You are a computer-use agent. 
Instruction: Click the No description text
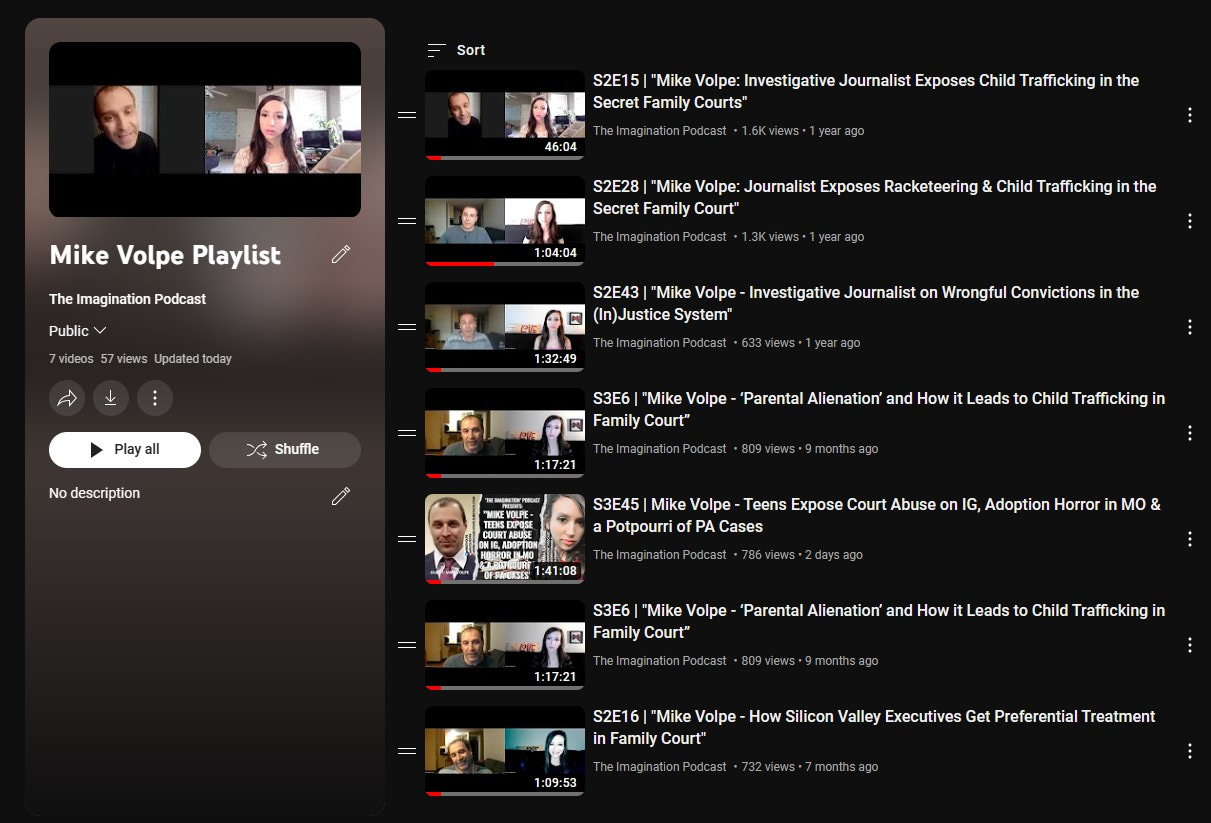(x=95, y=493)
